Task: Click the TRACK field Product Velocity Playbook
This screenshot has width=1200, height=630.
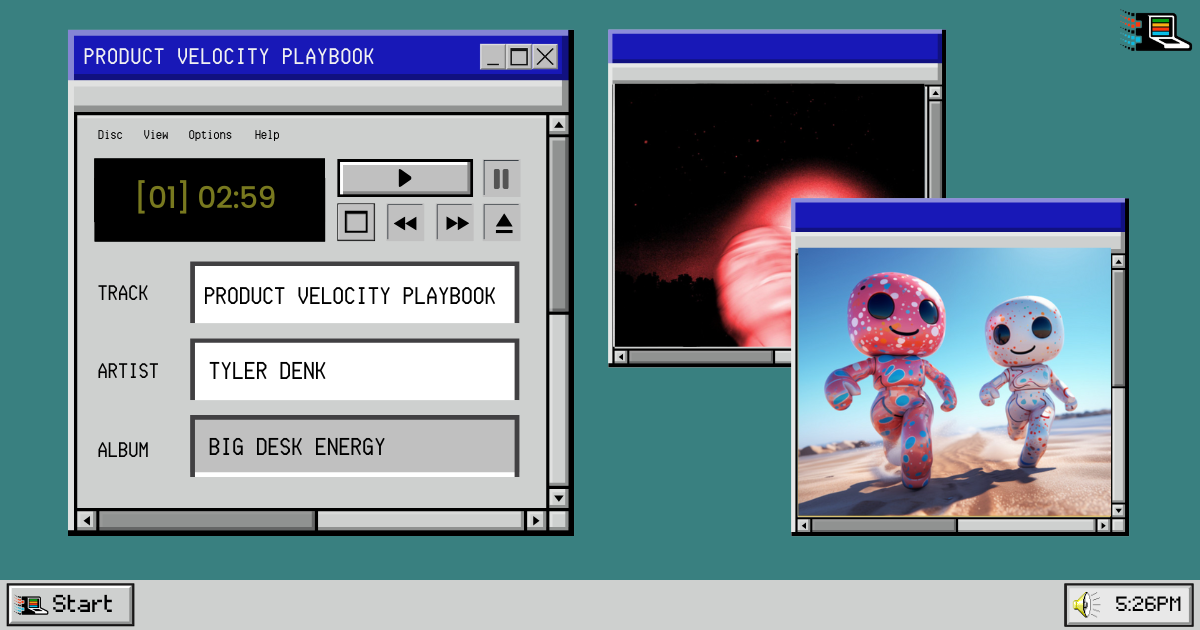Action: click(355, 293)
